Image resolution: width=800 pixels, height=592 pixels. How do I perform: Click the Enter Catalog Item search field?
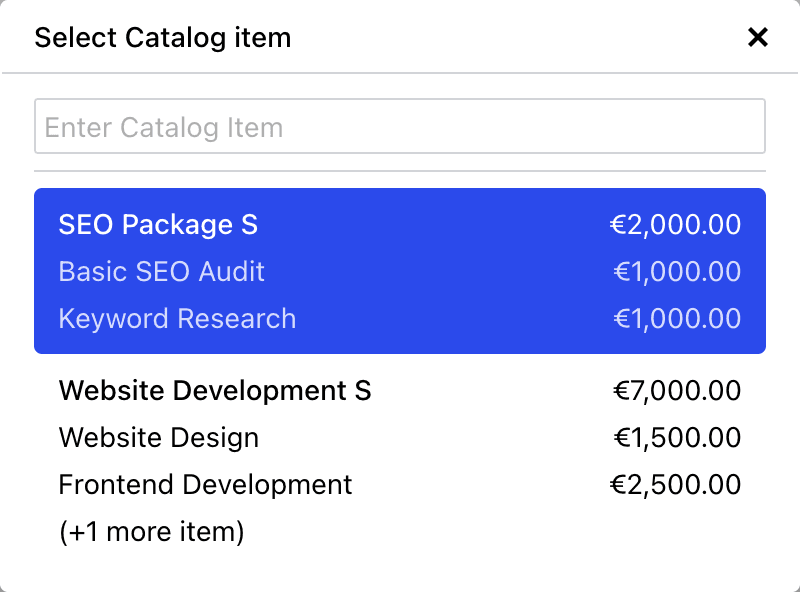[x=400, y=126]
